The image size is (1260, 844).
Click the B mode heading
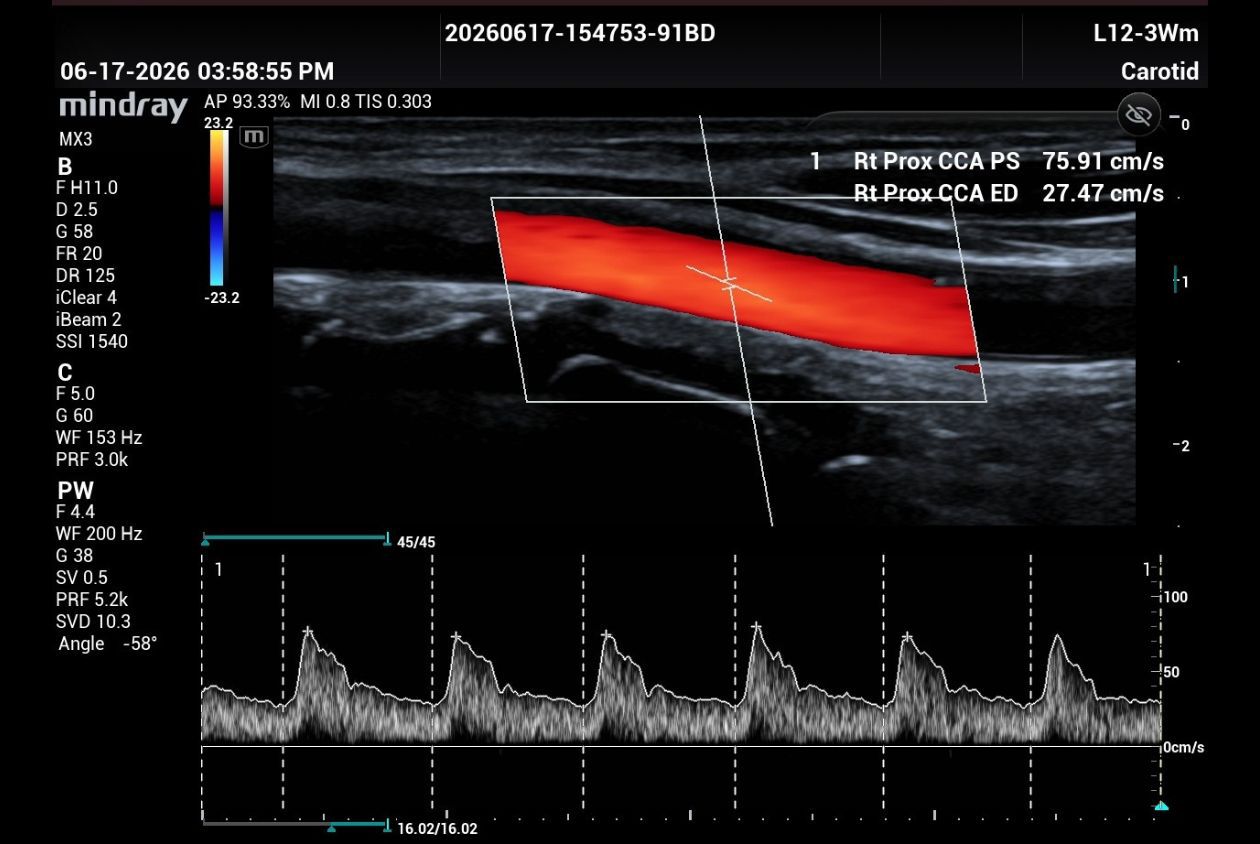tap(65, 167)
